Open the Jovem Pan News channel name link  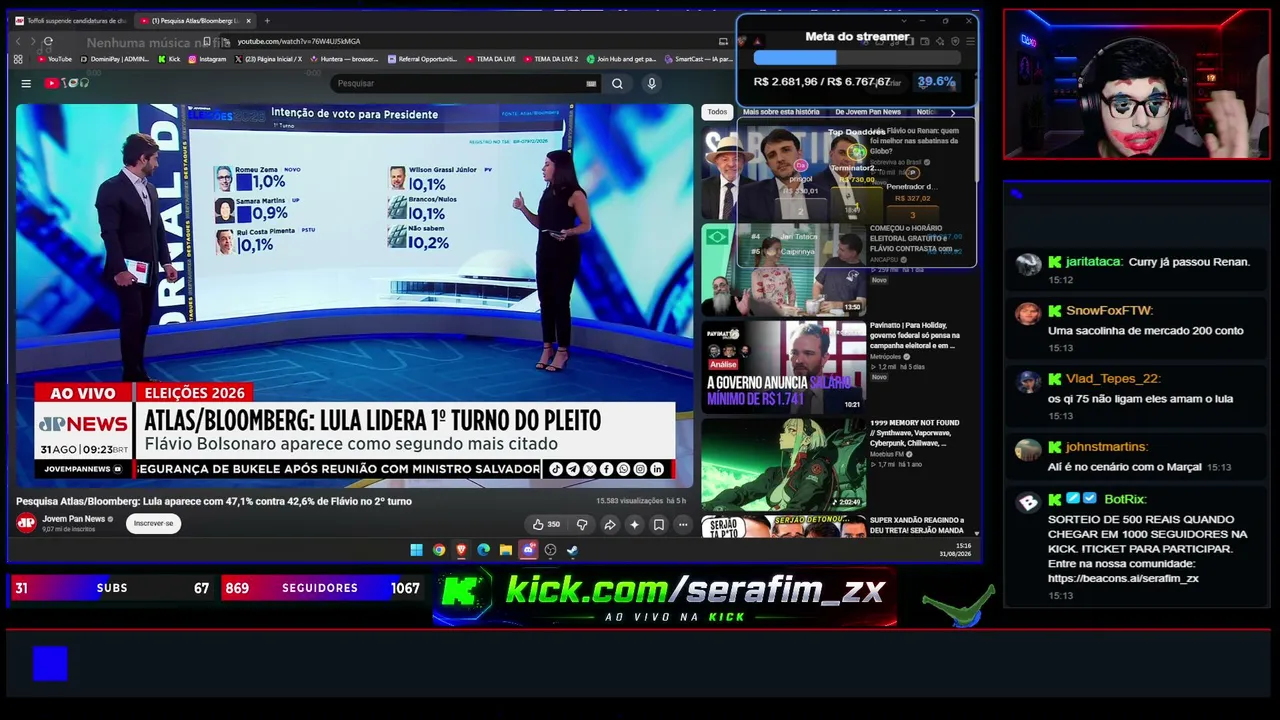(73, 519)
